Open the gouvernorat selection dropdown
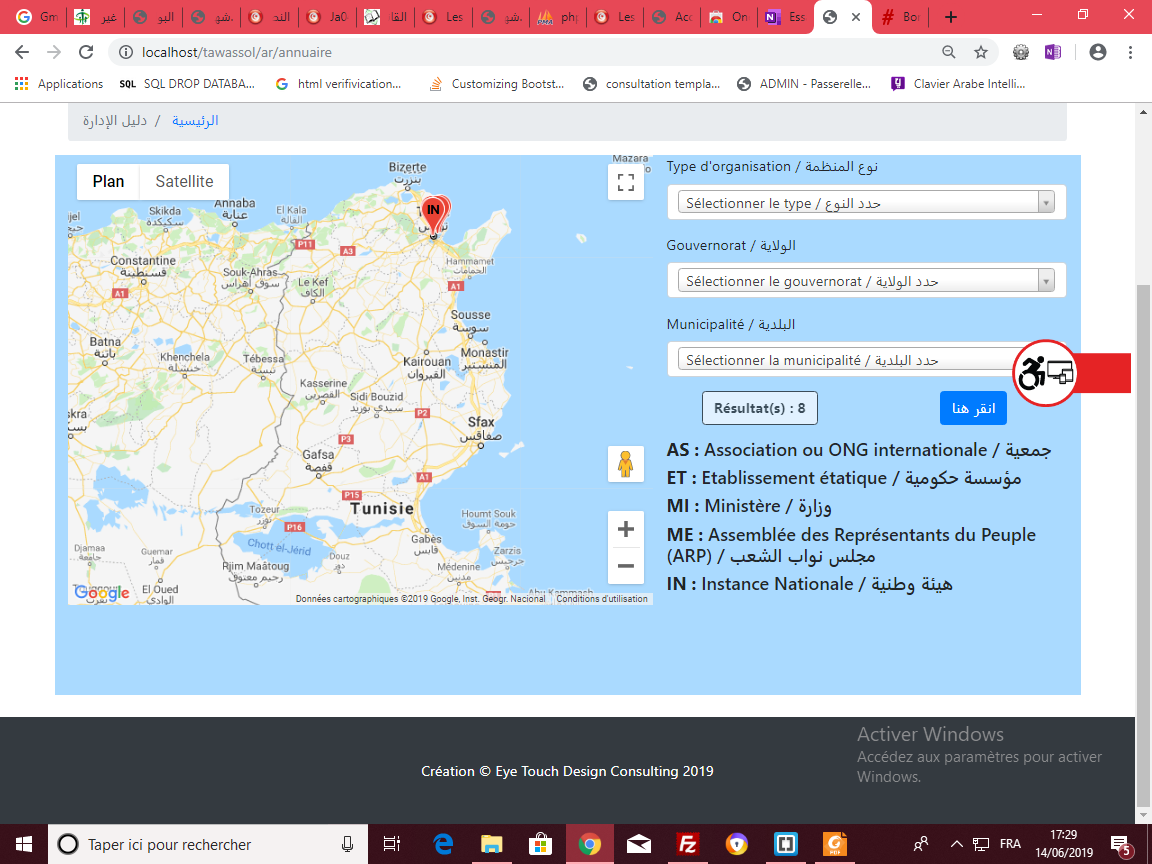This screenshot has width=1152, height=864. pos(866,280)
